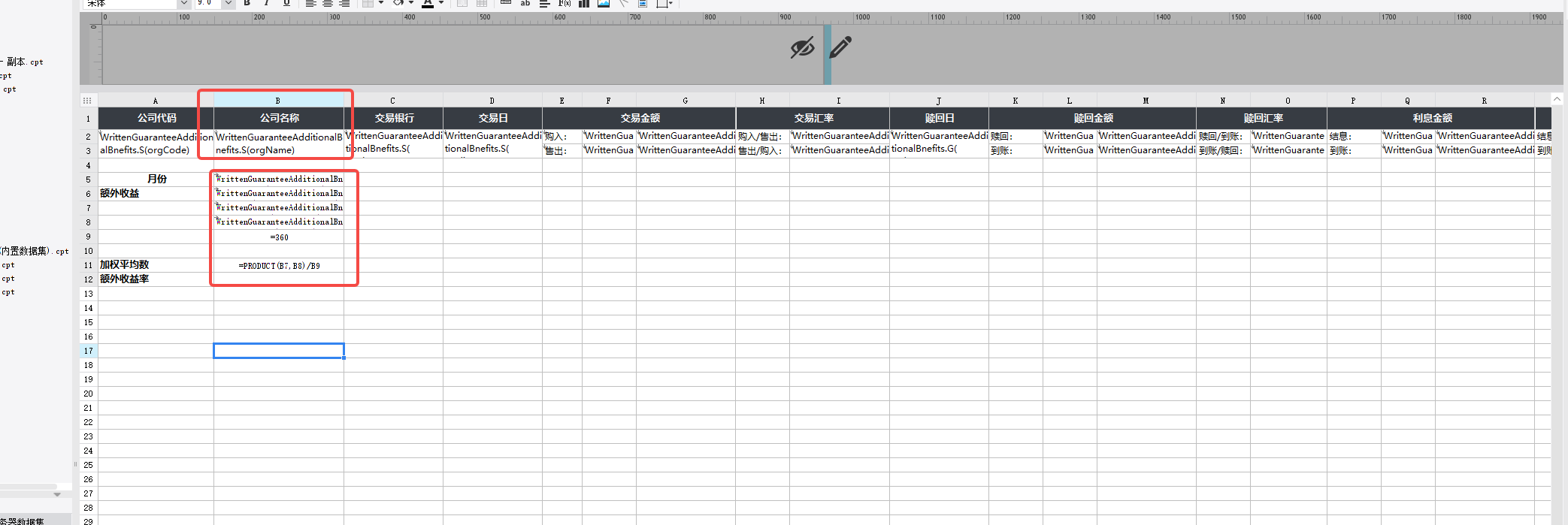Select the orgCode data cell
This screenshot has width=1568, height=525.
pos(156,143)
